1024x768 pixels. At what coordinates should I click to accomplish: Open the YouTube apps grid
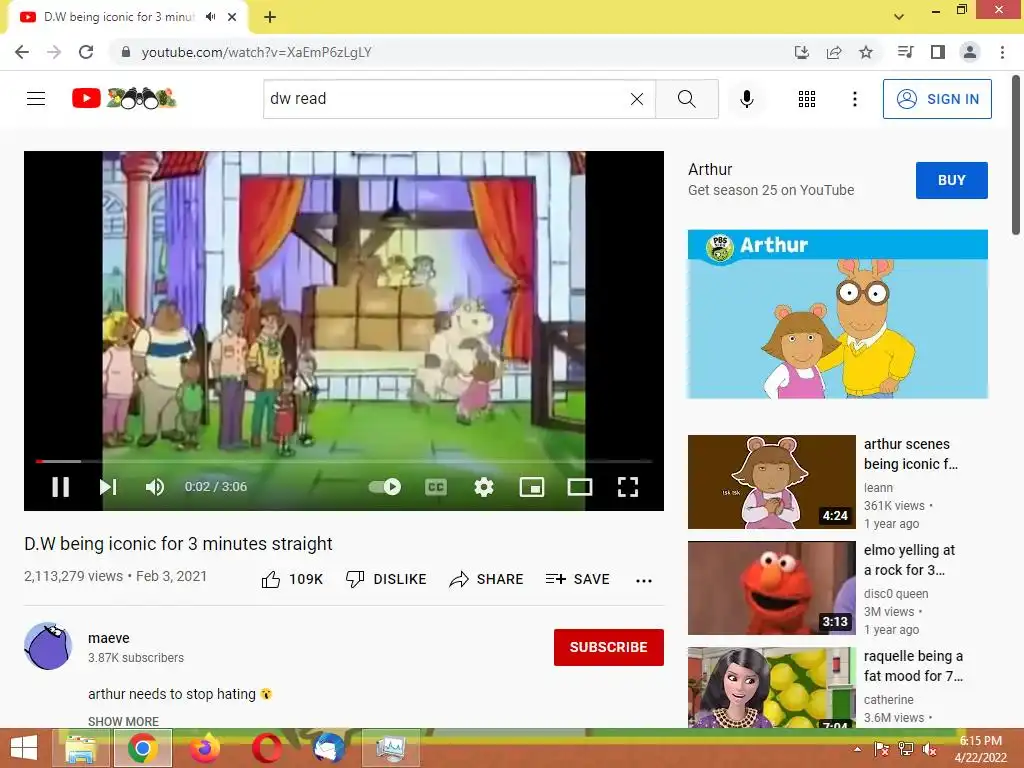(x=807, y=99)
